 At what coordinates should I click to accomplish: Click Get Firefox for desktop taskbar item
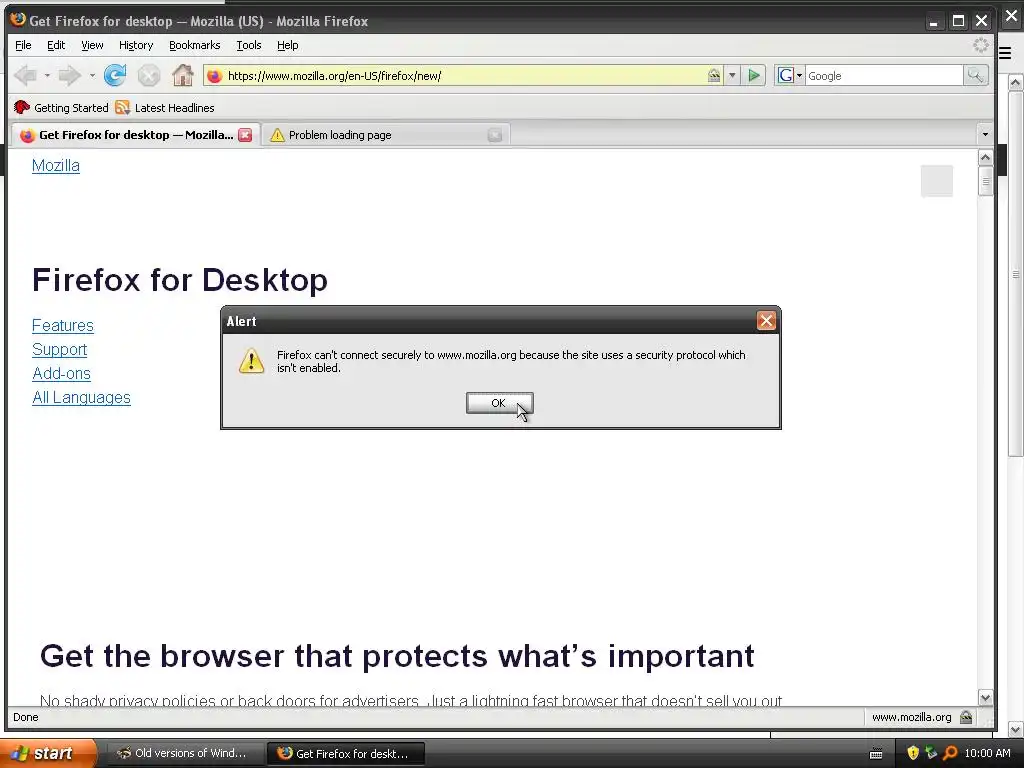346,753
